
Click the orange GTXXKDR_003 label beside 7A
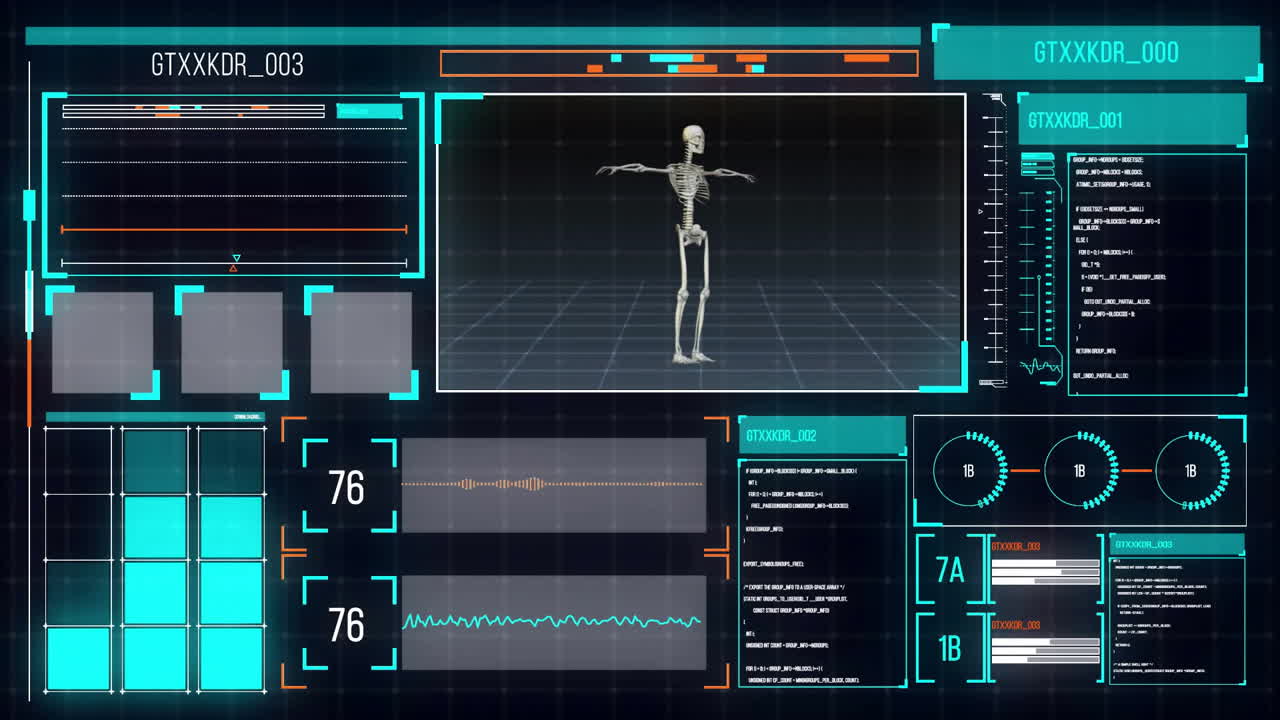[x=1016, y=547]
